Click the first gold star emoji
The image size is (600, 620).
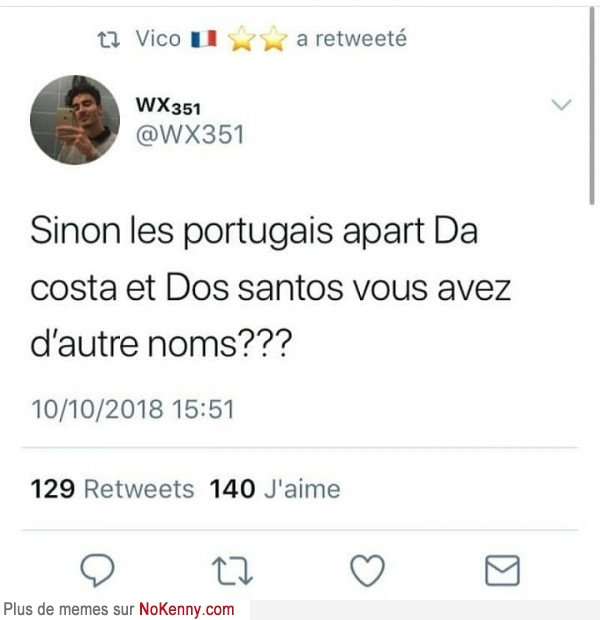241,39
